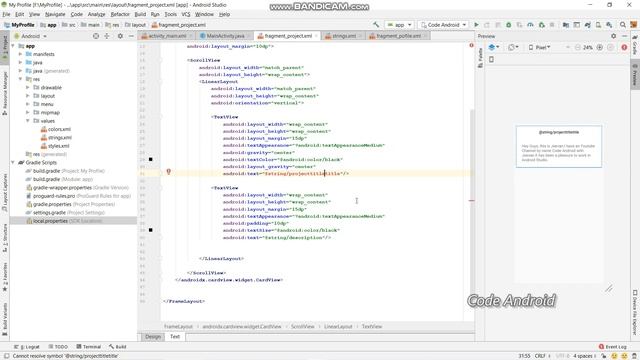The image size is (640, 360).
Task: Click the CRLF line separator in status bar
Action: point(540,356)
